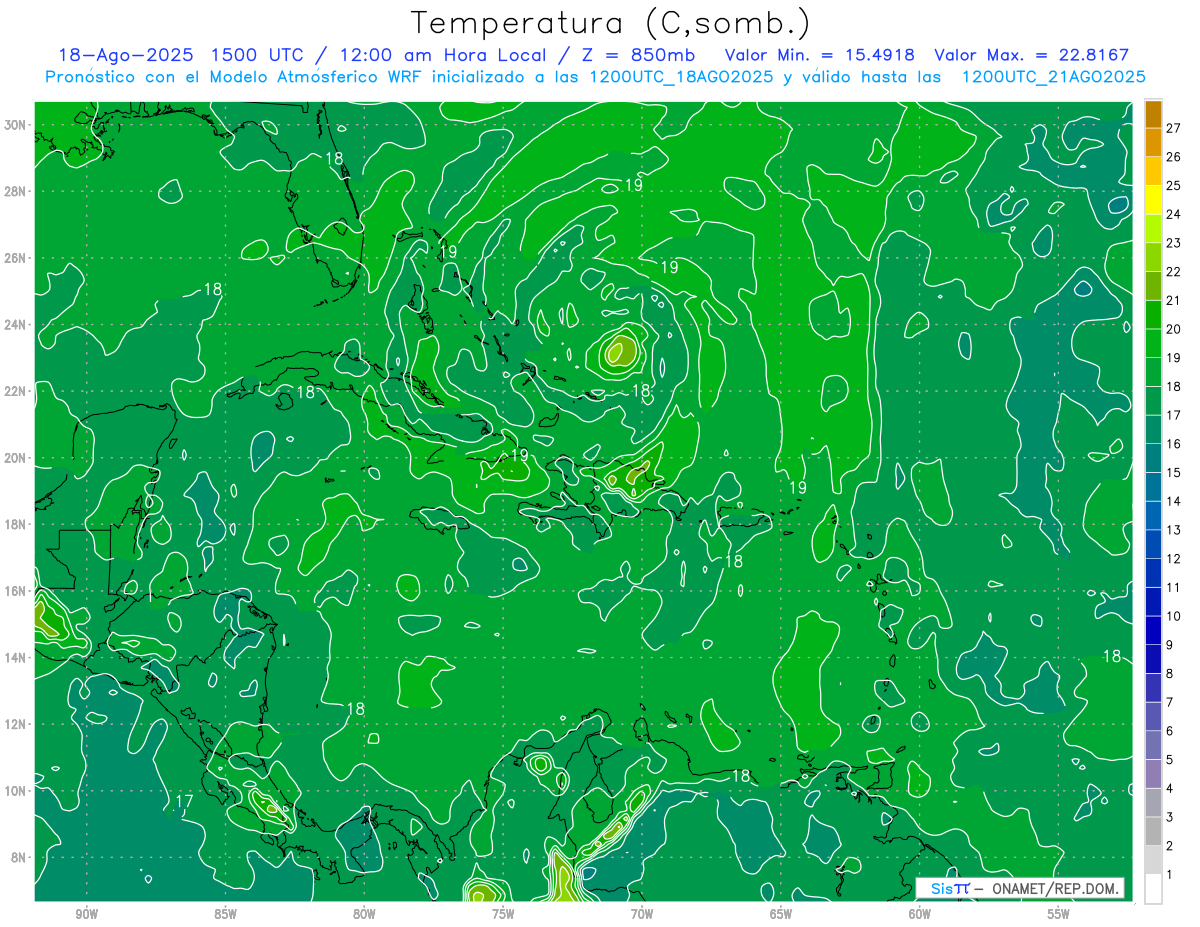Click the "8N" latitude label
This screenshot has width=1200, height=927.
pyautogui.click(x=20, y=857)
